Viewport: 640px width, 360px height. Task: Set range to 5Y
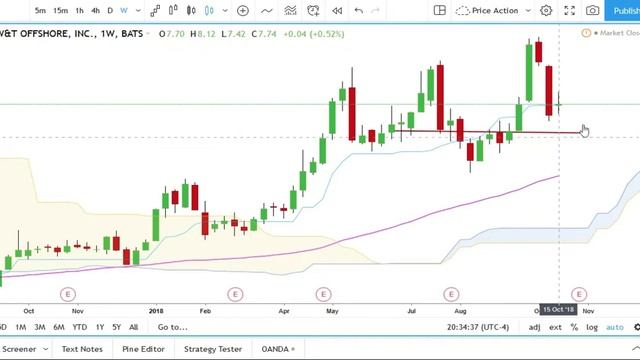coord(117,327)
